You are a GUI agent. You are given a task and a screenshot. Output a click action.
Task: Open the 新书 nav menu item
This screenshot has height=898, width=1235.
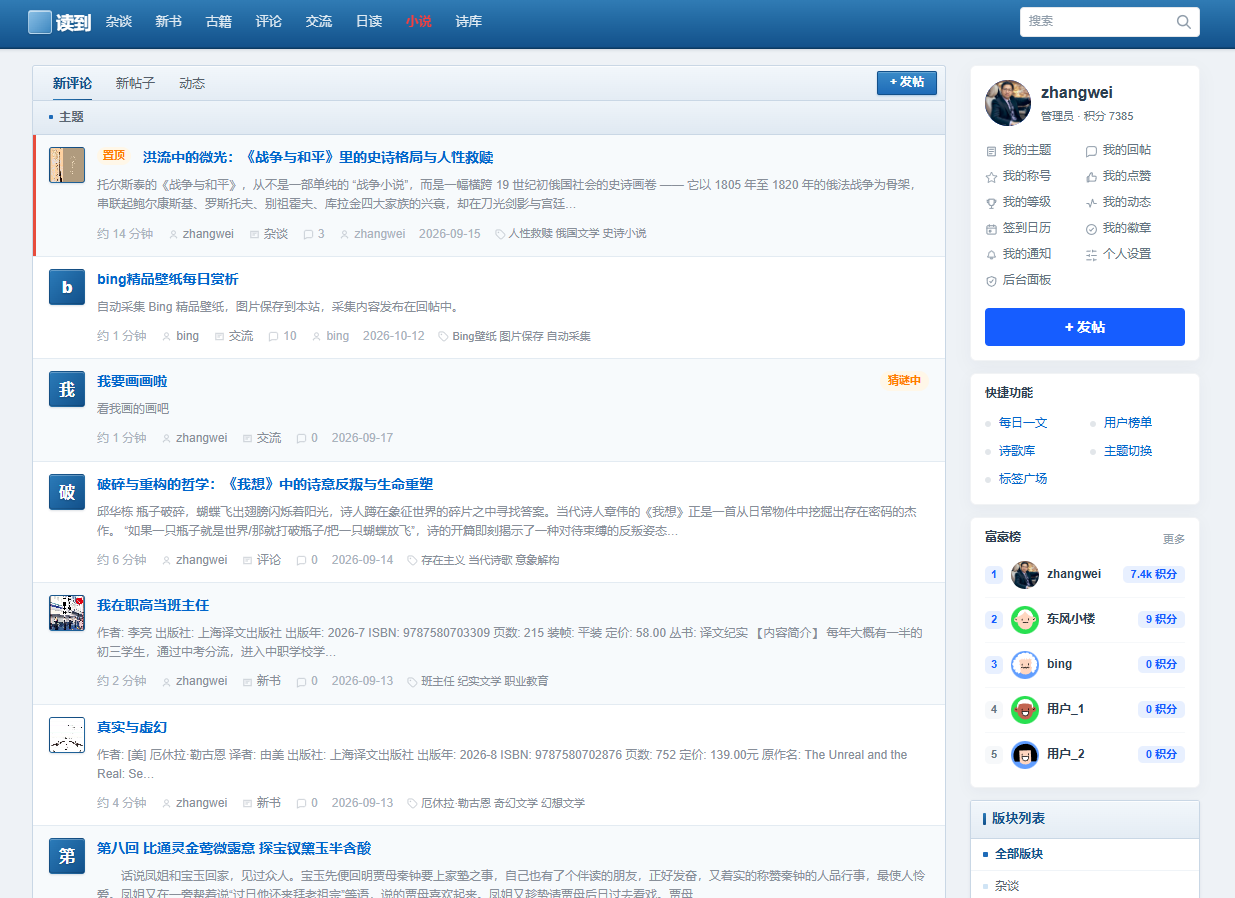click(x=169, y=21)
